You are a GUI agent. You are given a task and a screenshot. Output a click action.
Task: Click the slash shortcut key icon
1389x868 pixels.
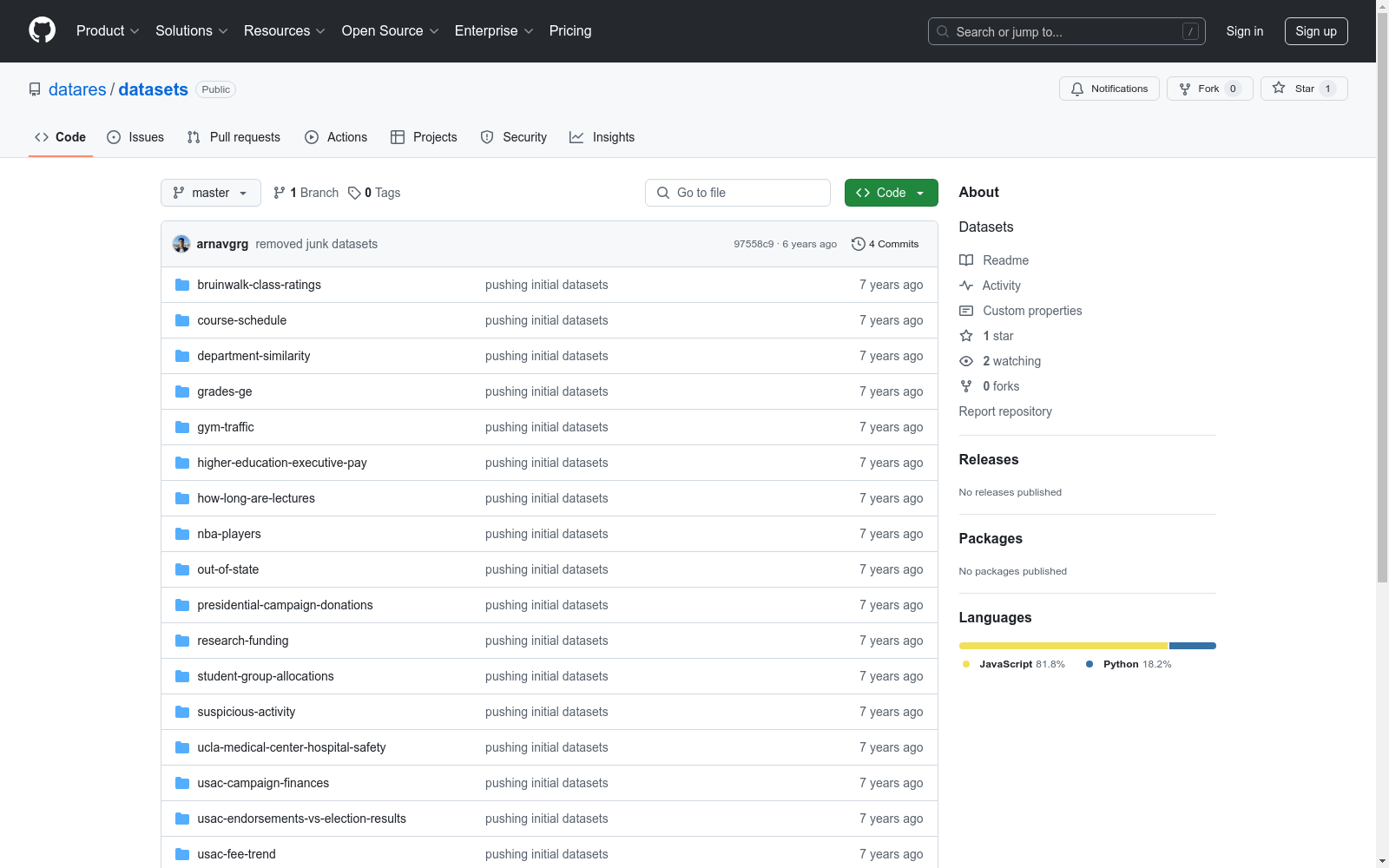click(x=1190, y=31)
